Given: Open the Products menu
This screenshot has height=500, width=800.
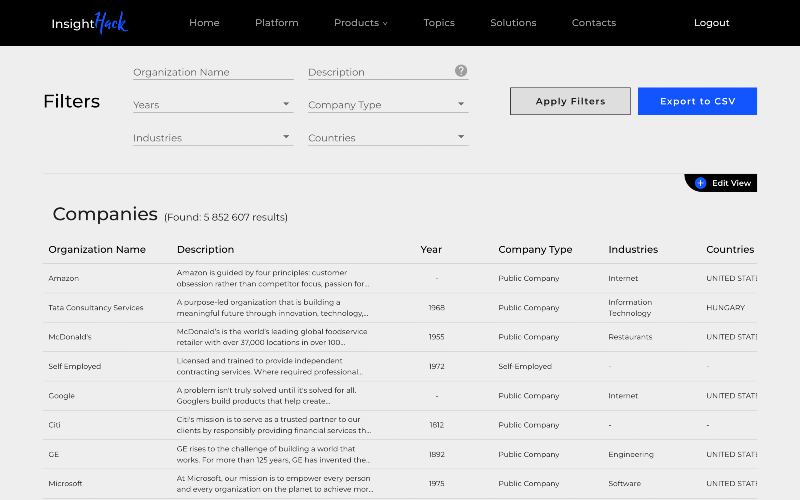Looking at the screenshot, I should point(360,23).
